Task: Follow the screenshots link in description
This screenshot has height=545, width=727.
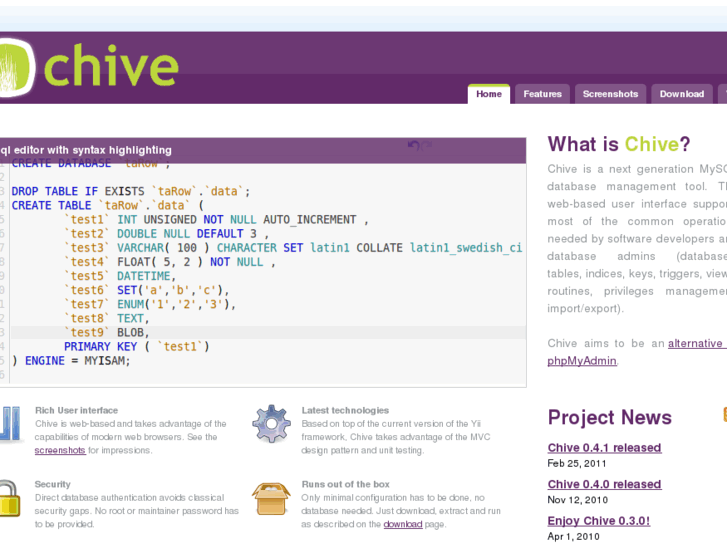Action: [60, 450]
